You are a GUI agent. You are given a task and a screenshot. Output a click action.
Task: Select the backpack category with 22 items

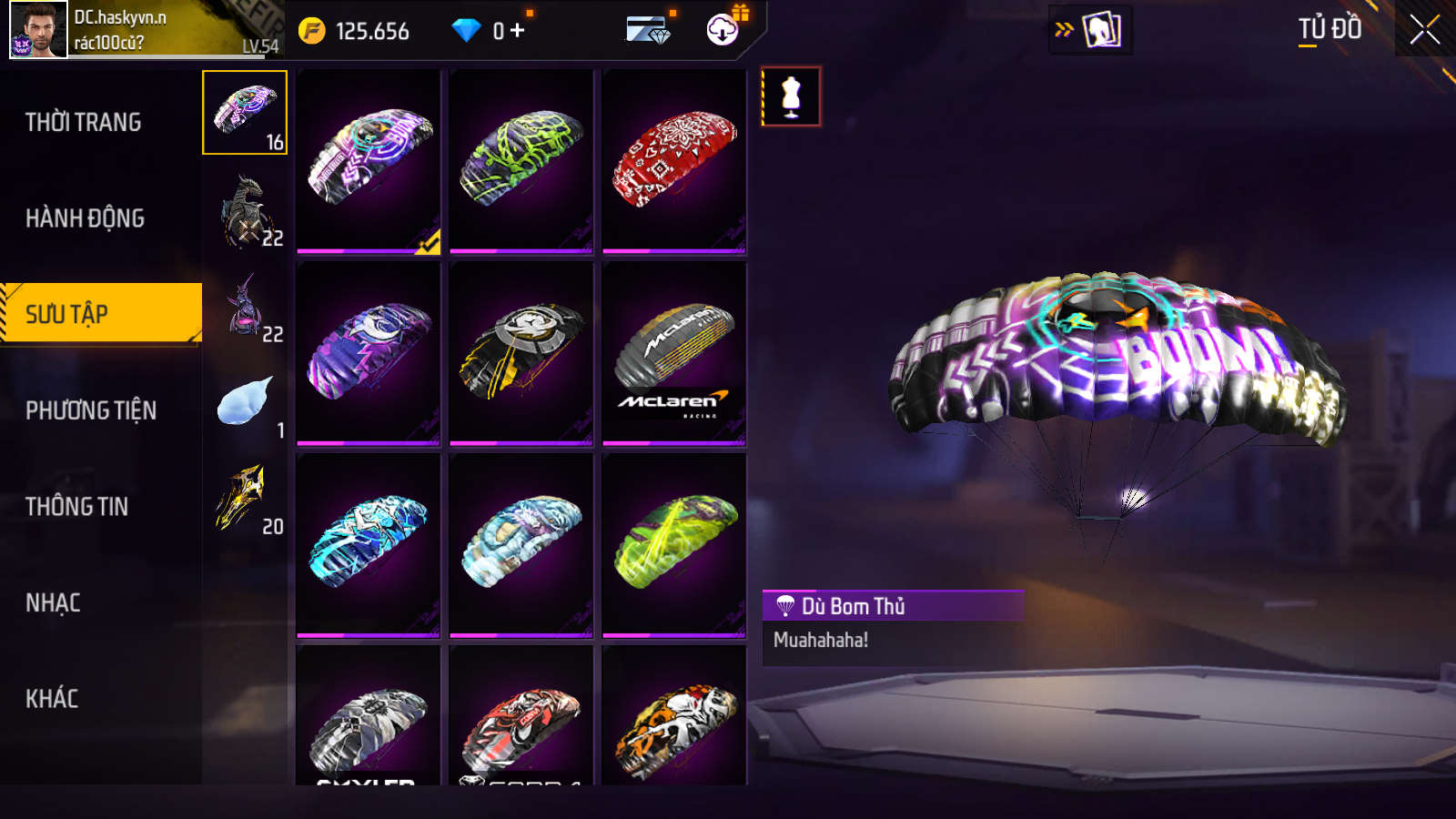(x=245, y=209)
